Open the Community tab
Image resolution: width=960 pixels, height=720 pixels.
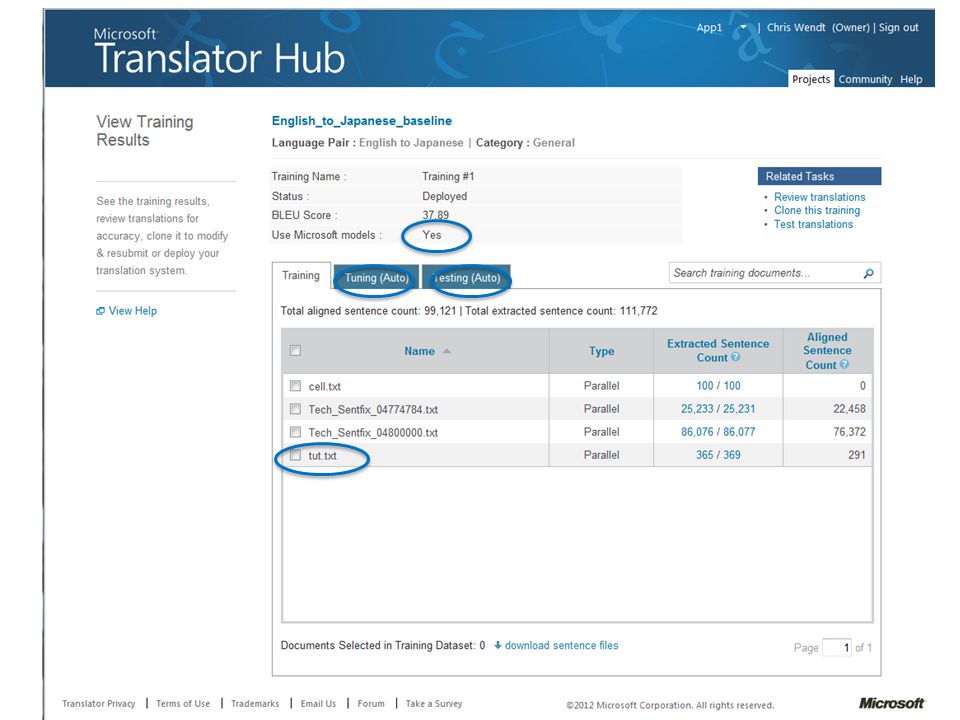click(x=865, y=79)
